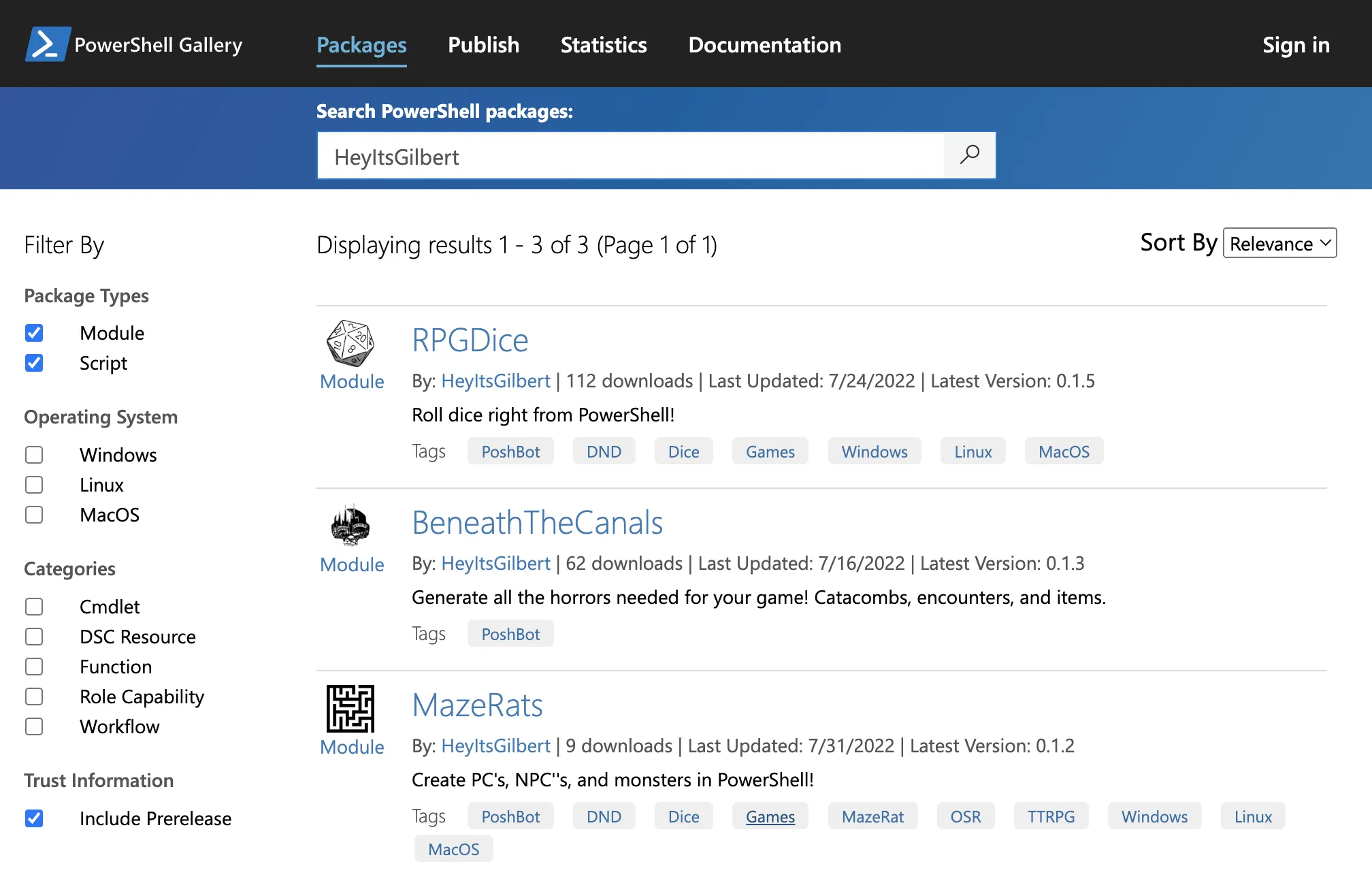This screenshot has width=1372, height=896.
Task: Open the Publish page
Action: (x=483, y=45)
